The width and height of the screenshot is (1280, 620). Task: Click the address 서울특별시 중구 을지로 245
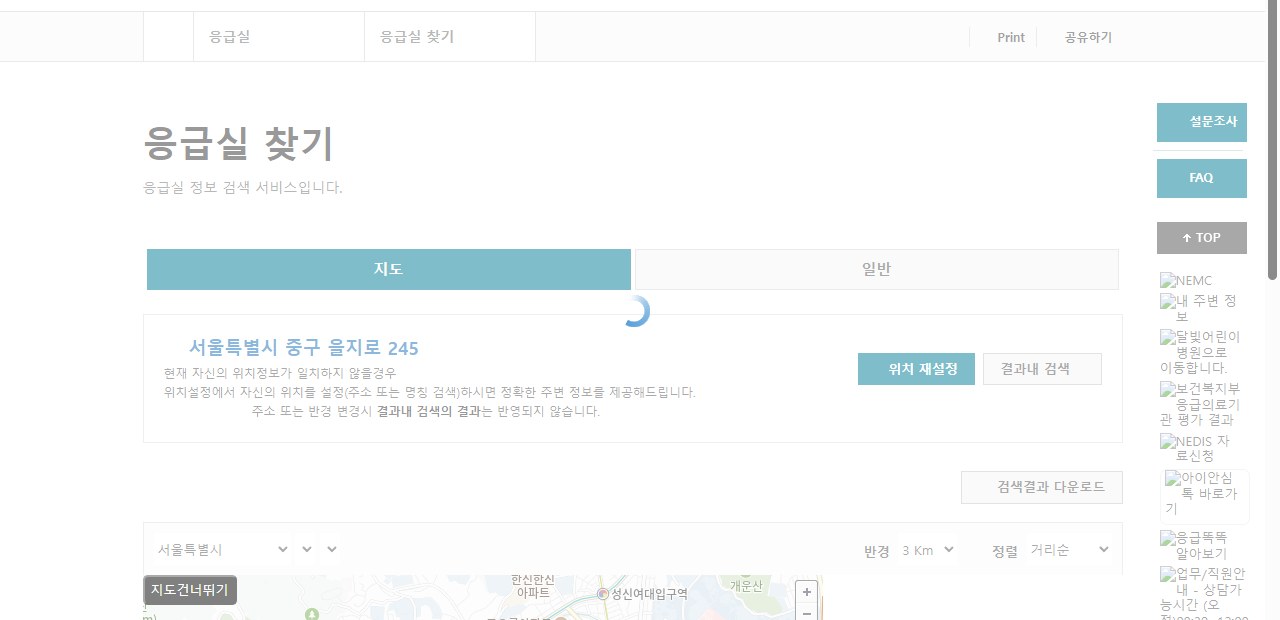[304, 348]
